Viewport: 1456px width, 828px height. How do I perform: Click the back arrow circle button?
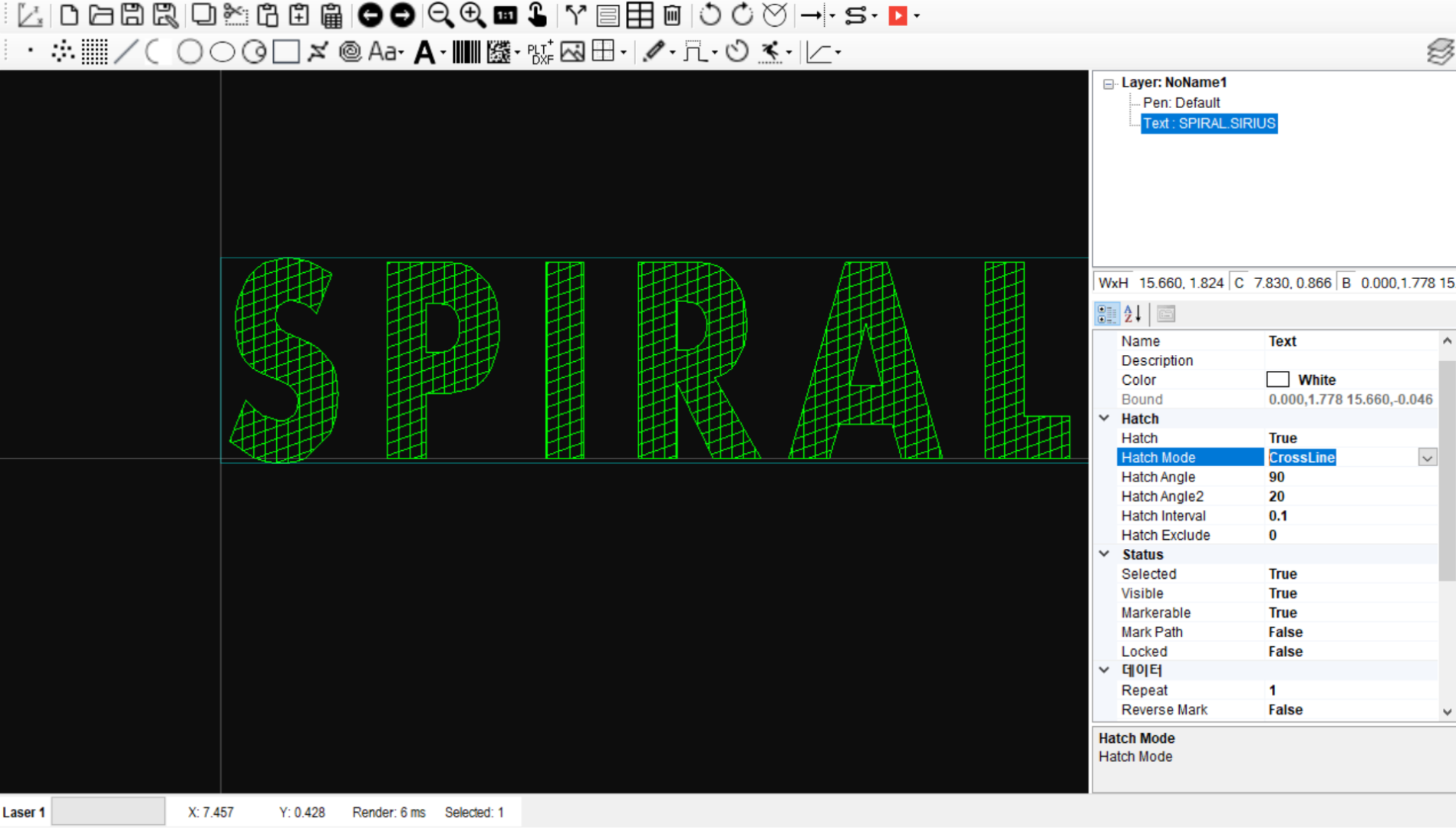coord(370,15)
